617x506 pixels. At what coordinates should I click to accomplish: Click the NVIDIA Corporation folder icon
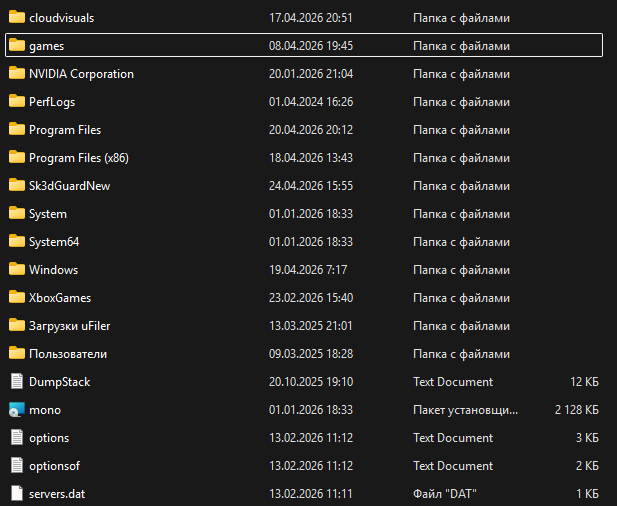pyautogui.click(x=16, y=74)
